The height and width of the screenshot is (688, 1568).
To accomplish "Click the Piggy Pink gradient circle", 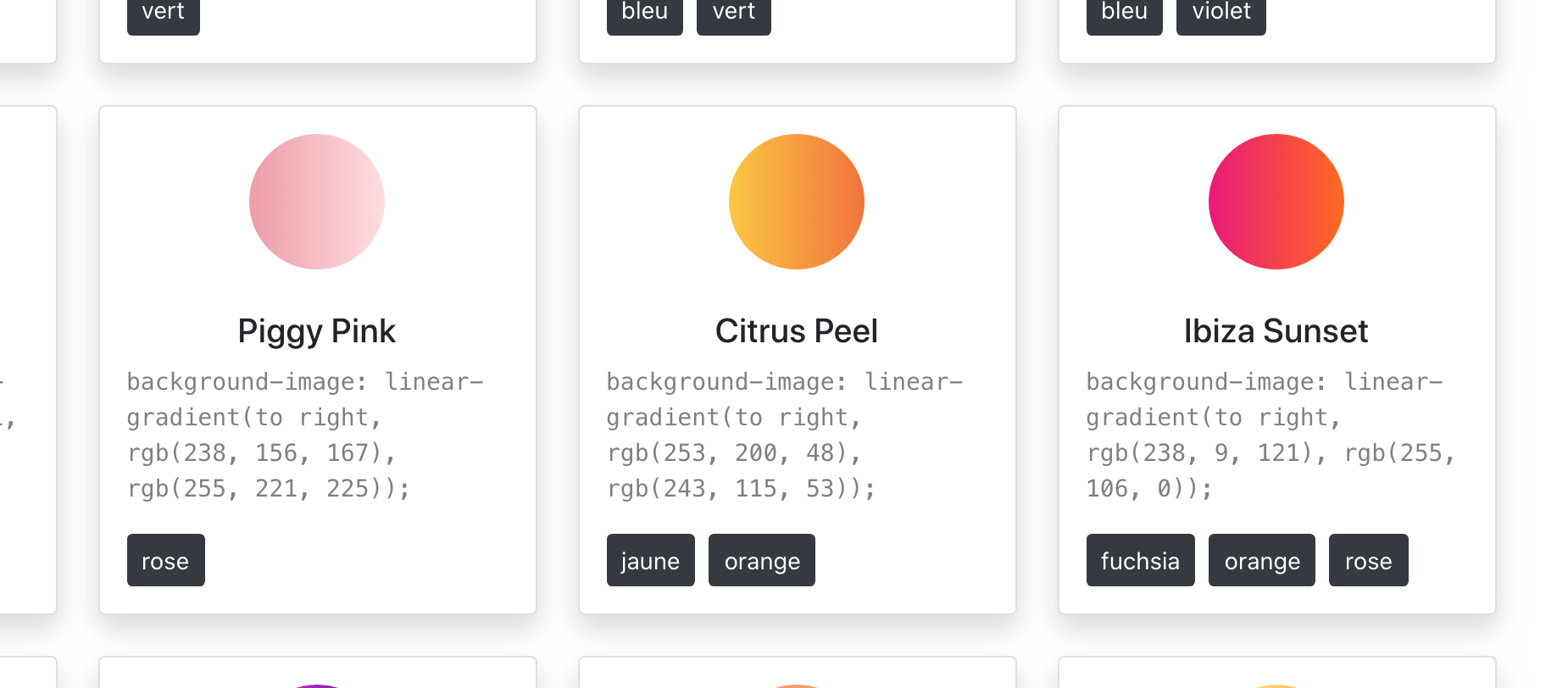I will point(317,202).
